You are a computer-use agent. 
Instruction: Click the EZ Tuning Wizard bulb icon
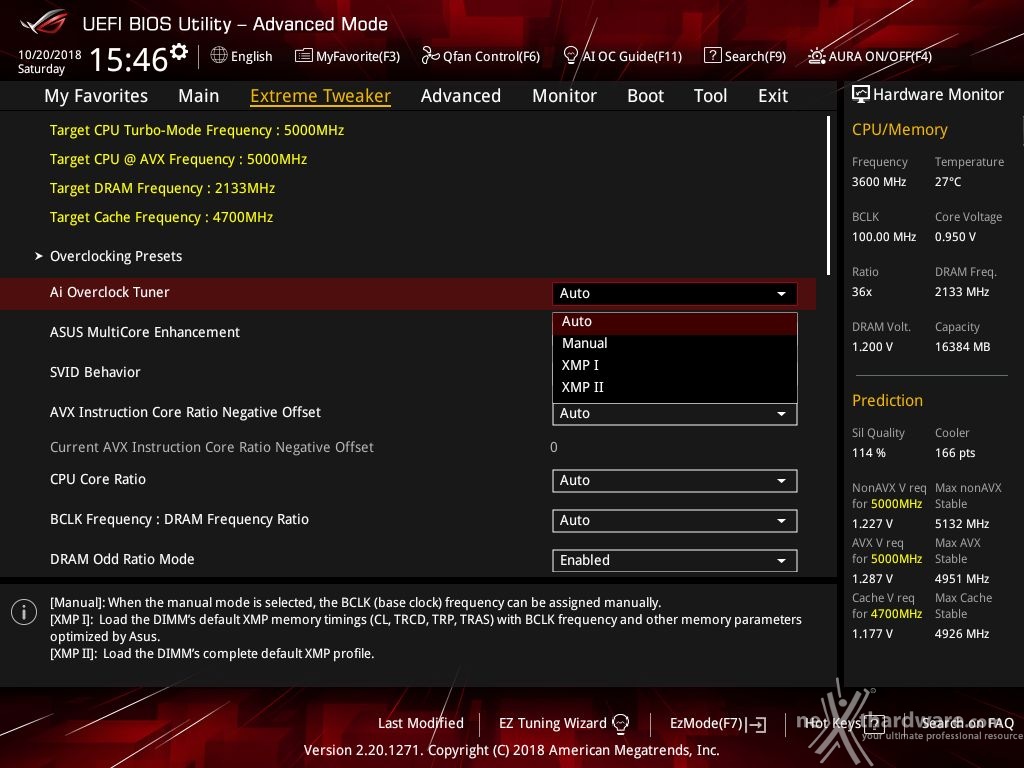(620, 723)
